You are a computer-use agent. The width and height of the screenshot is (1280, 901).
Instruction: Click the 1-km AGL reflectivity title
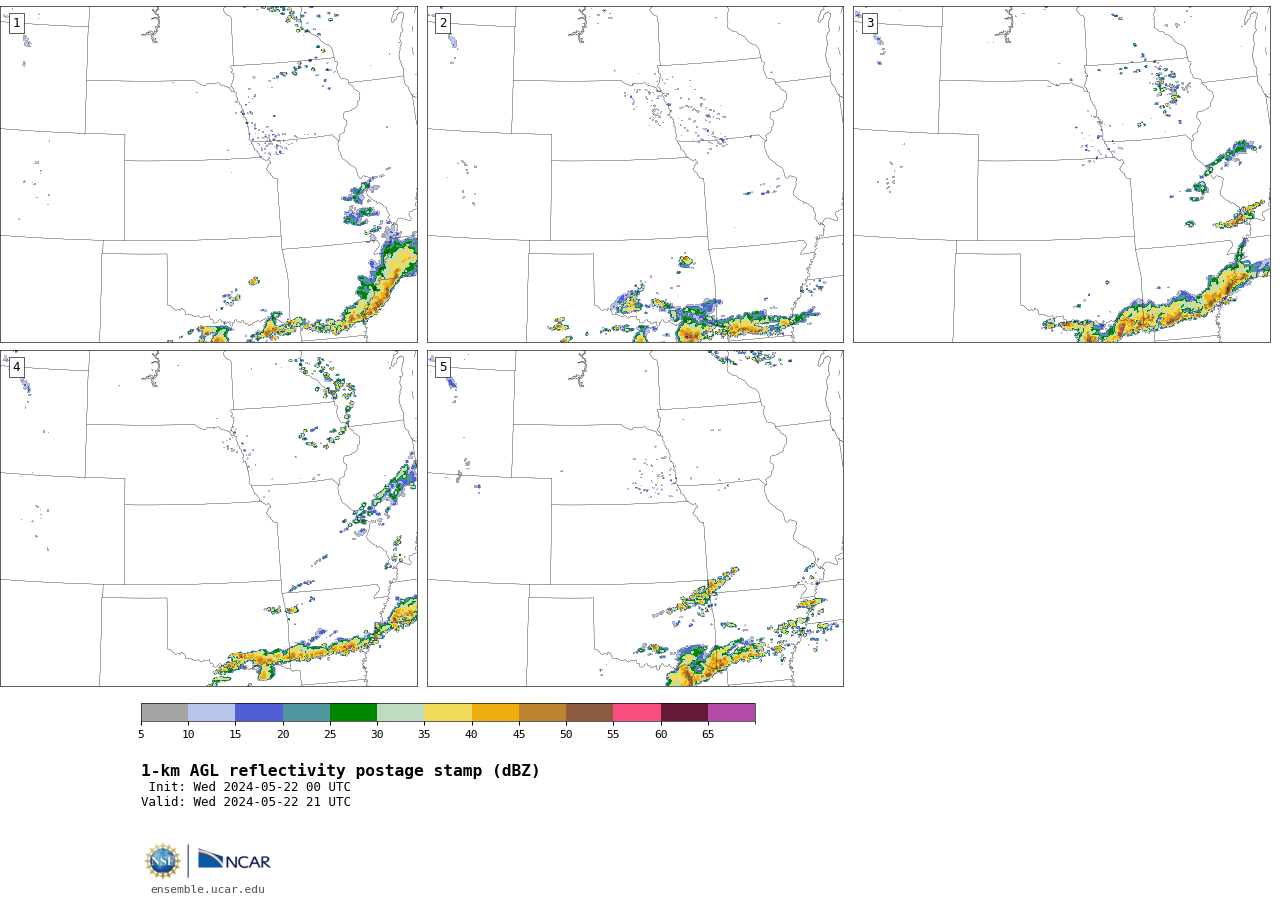click(340, 771)
